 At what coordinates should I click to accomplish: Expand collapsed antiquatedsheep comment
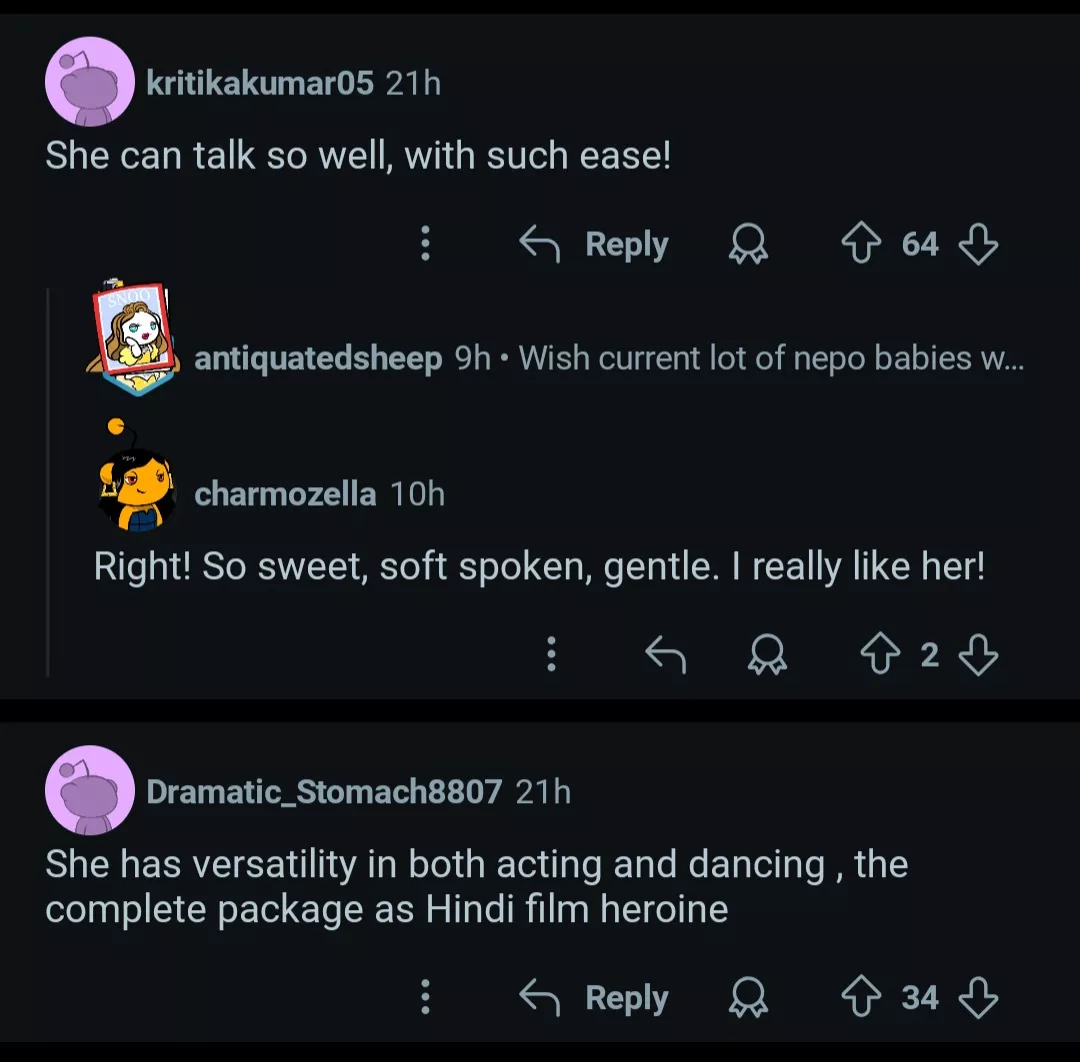click(770, 358)
